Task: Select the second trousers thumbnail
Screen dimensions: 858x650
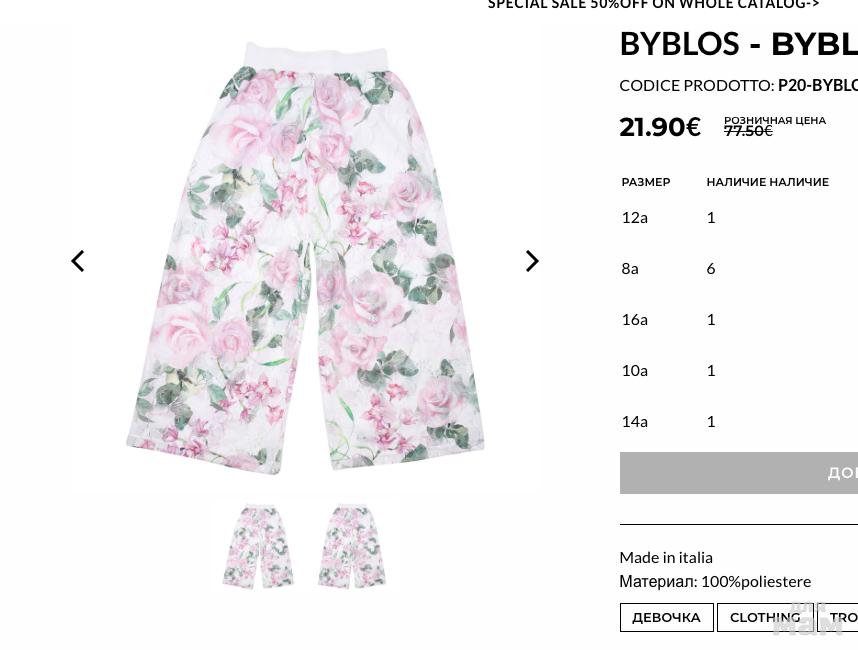Action: click(352, 546)
